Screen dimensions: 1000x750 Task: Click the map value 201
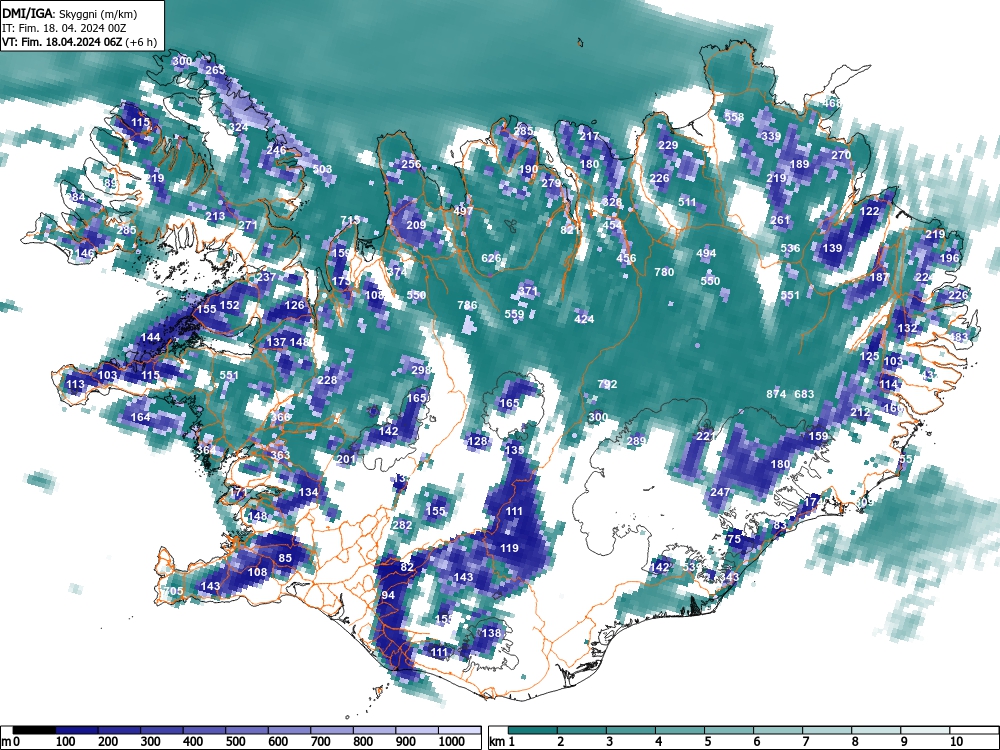346,459
